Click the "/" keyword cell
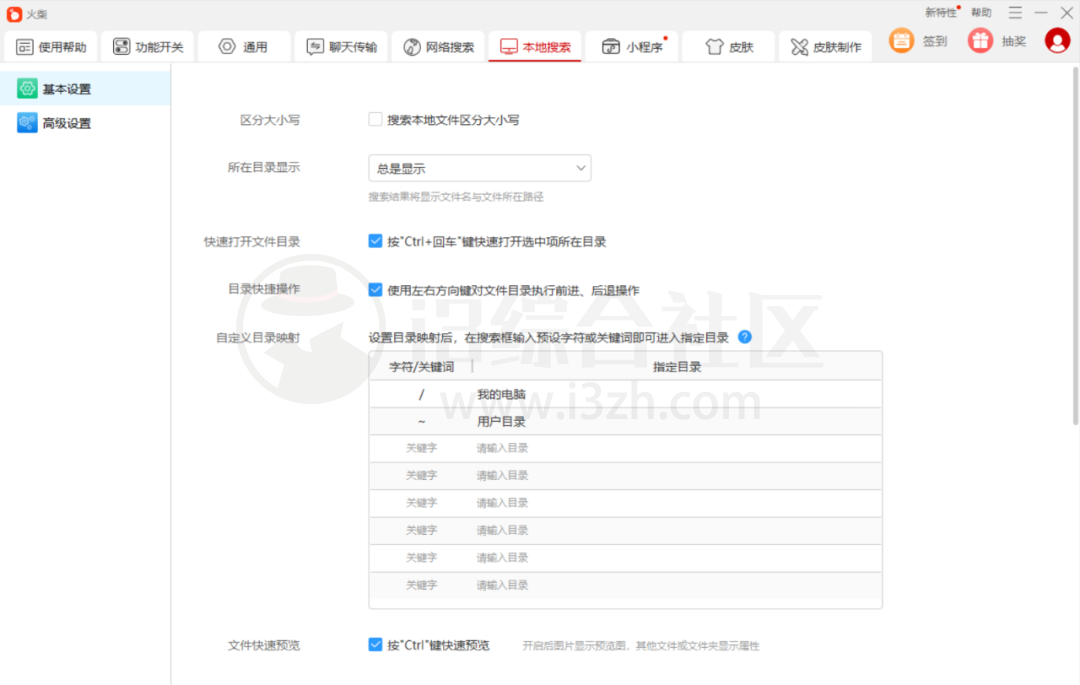1080x685 pixels. (422, 394)
